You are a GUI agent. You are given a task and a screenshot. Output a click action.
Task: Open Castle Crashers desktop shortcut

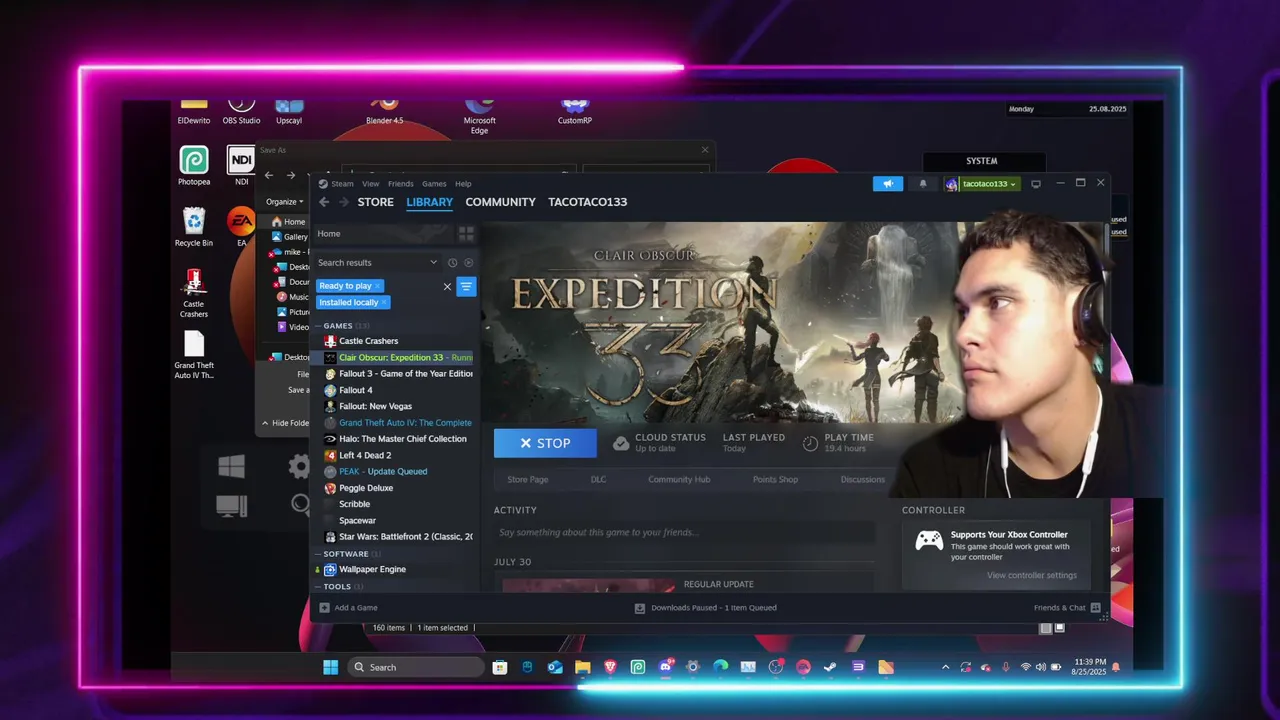(x=194, y=293)
